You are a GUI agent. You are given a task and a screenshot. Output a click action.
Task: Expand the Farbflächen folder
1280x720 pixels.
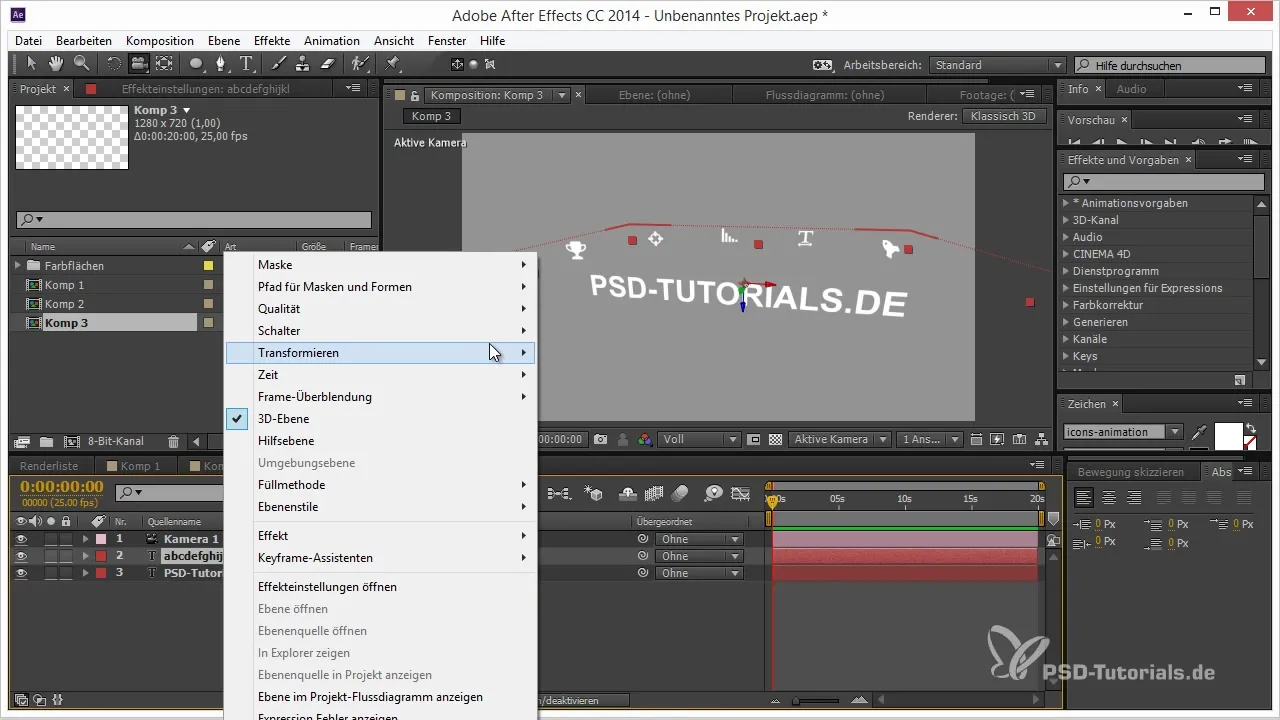18,266
